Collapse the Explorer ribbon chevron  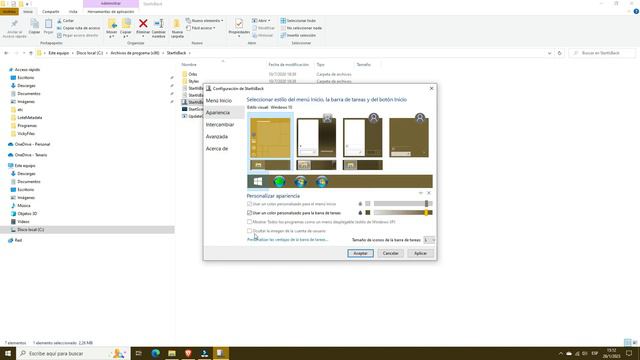pos(629,12)
